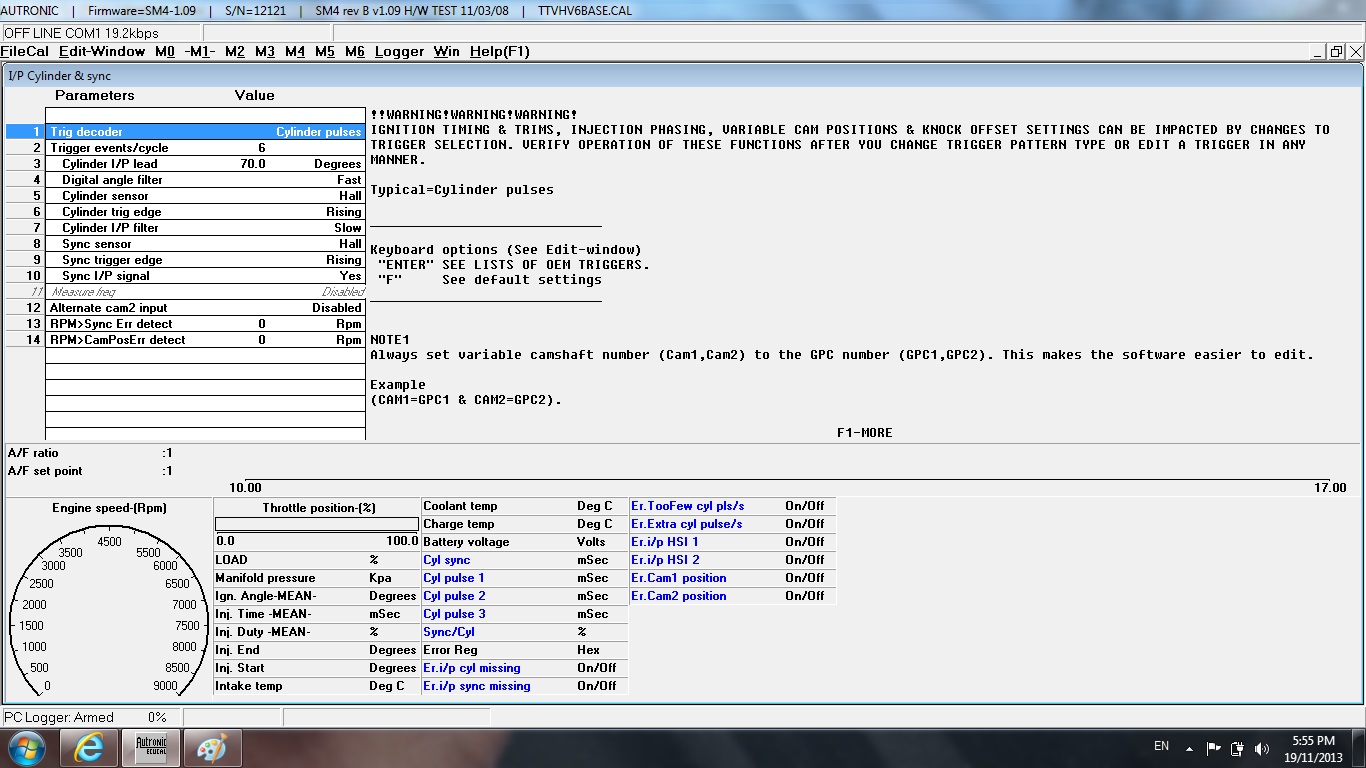Open the M5 menu

click(x=325, y=51)
